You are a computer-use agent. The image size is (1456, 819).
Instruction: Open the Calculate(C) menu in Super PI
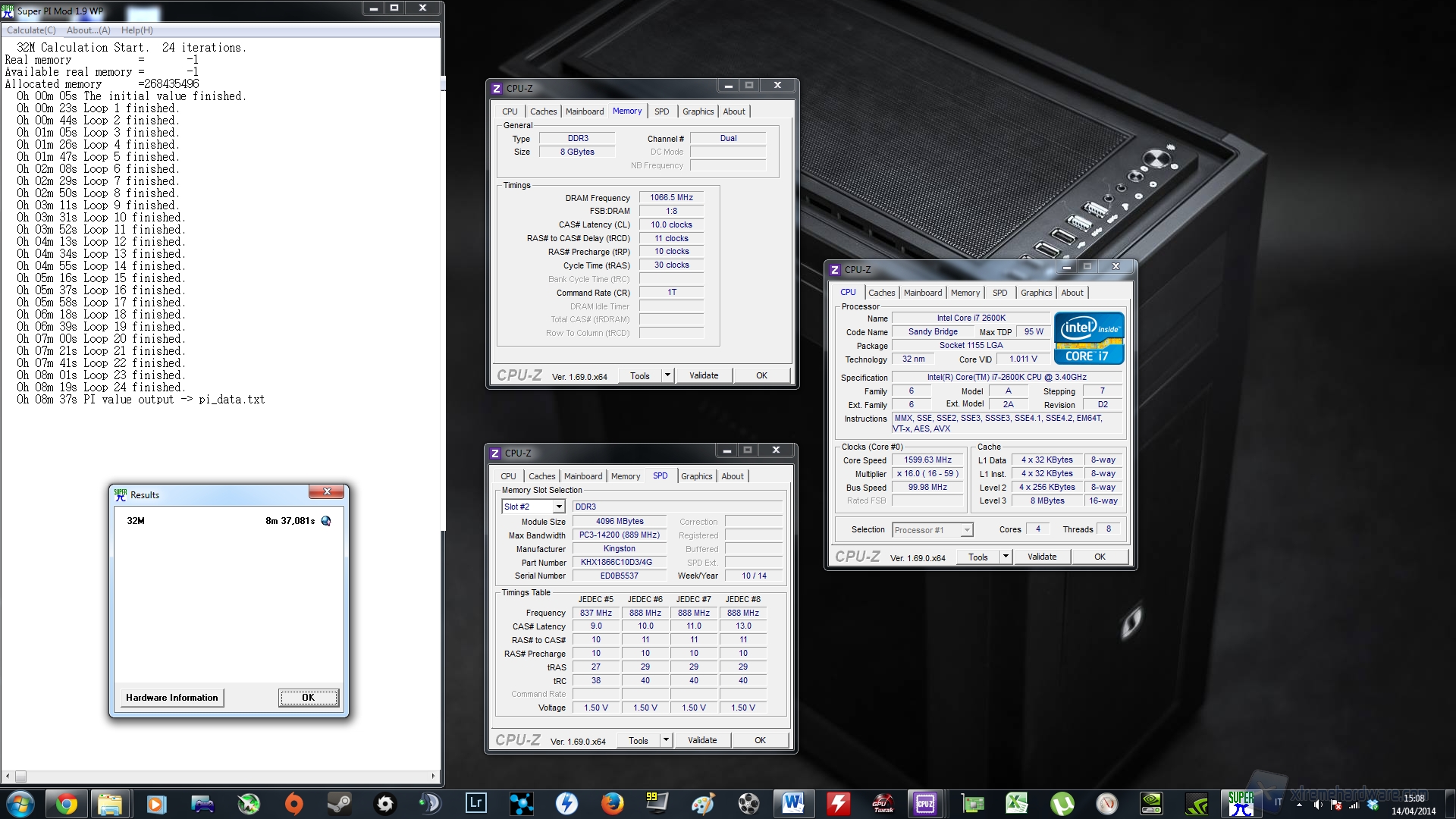31,30
